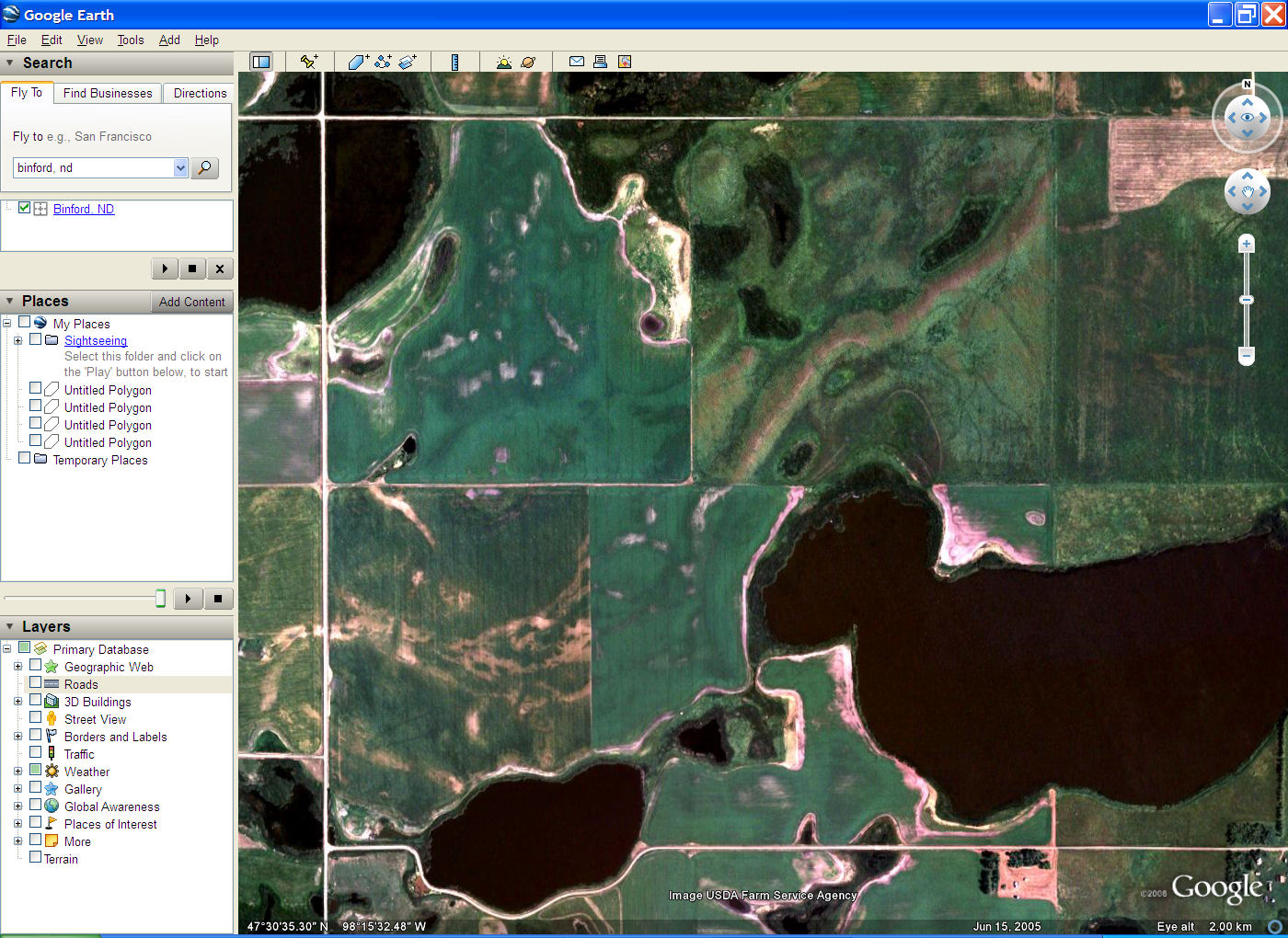Add a placemark with pushpin tool
The height and width of the screenshot is (938, 1288).
[x=309, y=62]
